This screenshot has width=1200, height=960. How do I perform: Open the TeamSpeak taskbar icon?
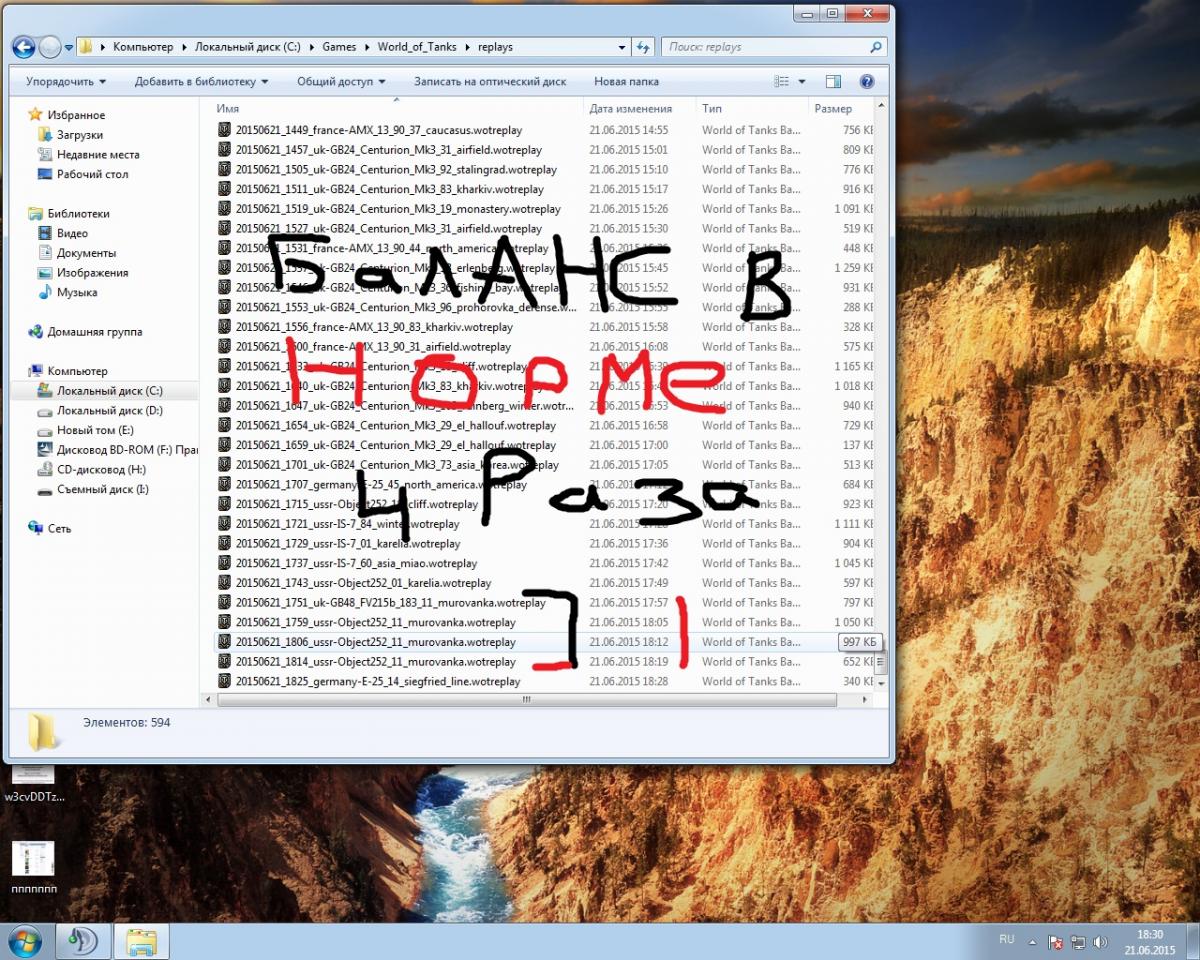point(83,941)
